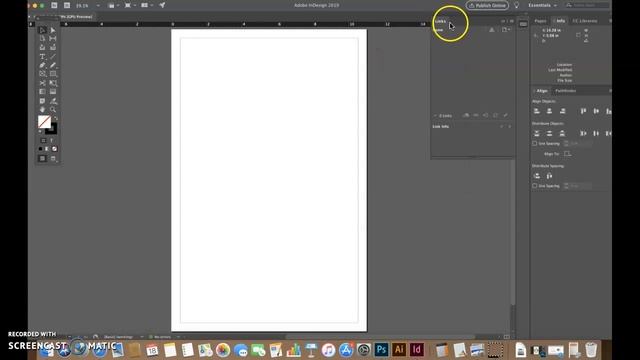
Task: Switch to Normal view mode button
Action: pos(42,158)
